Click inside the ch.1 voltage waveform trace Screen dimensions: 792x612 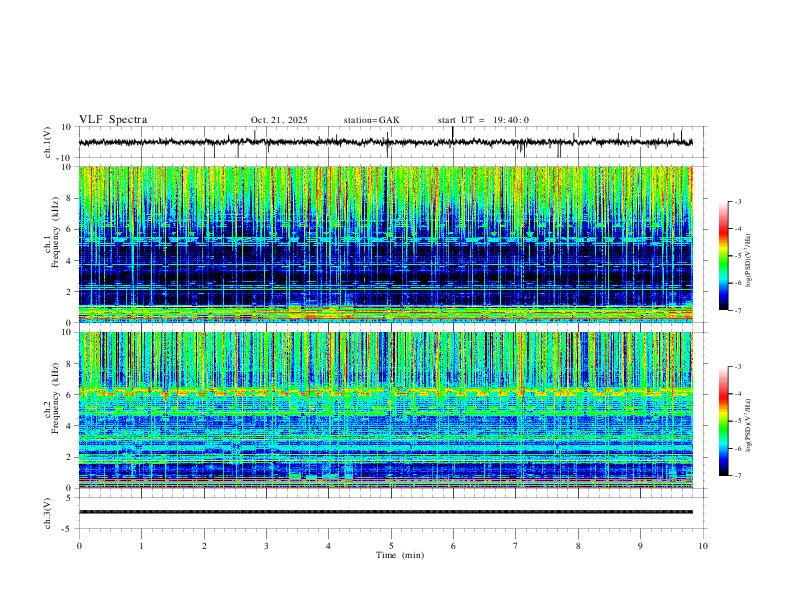click(x=385, y=142)
